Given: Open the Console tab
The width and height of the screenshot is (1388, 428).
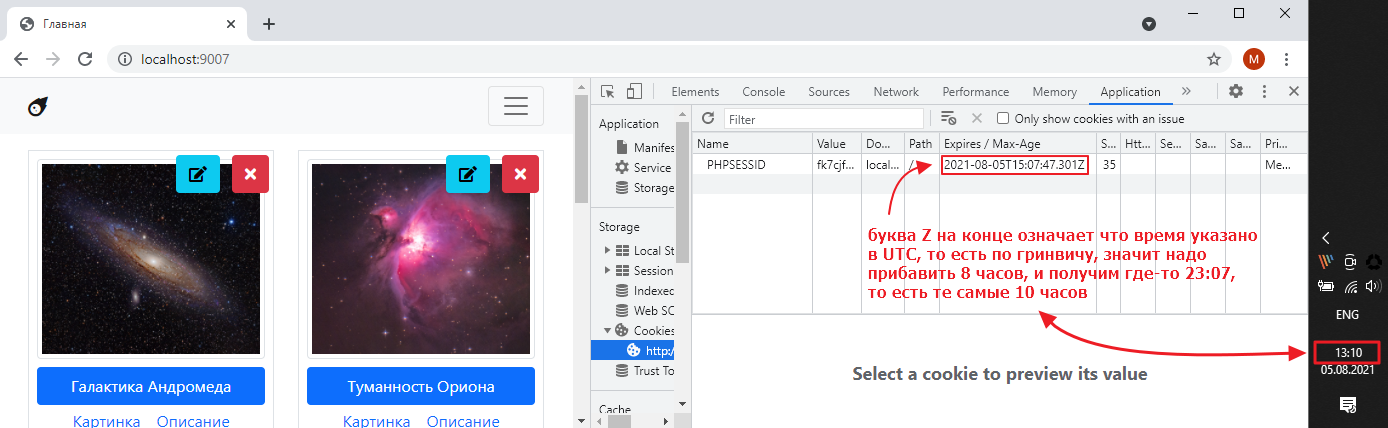Looking at the screenshot, I should (x=763, y=92).
